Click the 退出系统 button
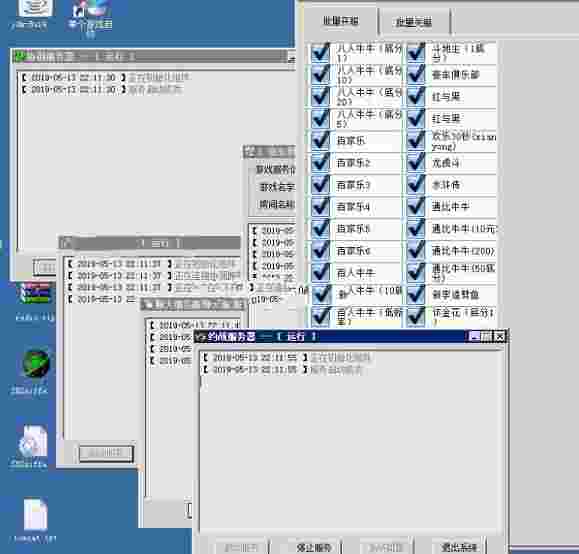 459,547
